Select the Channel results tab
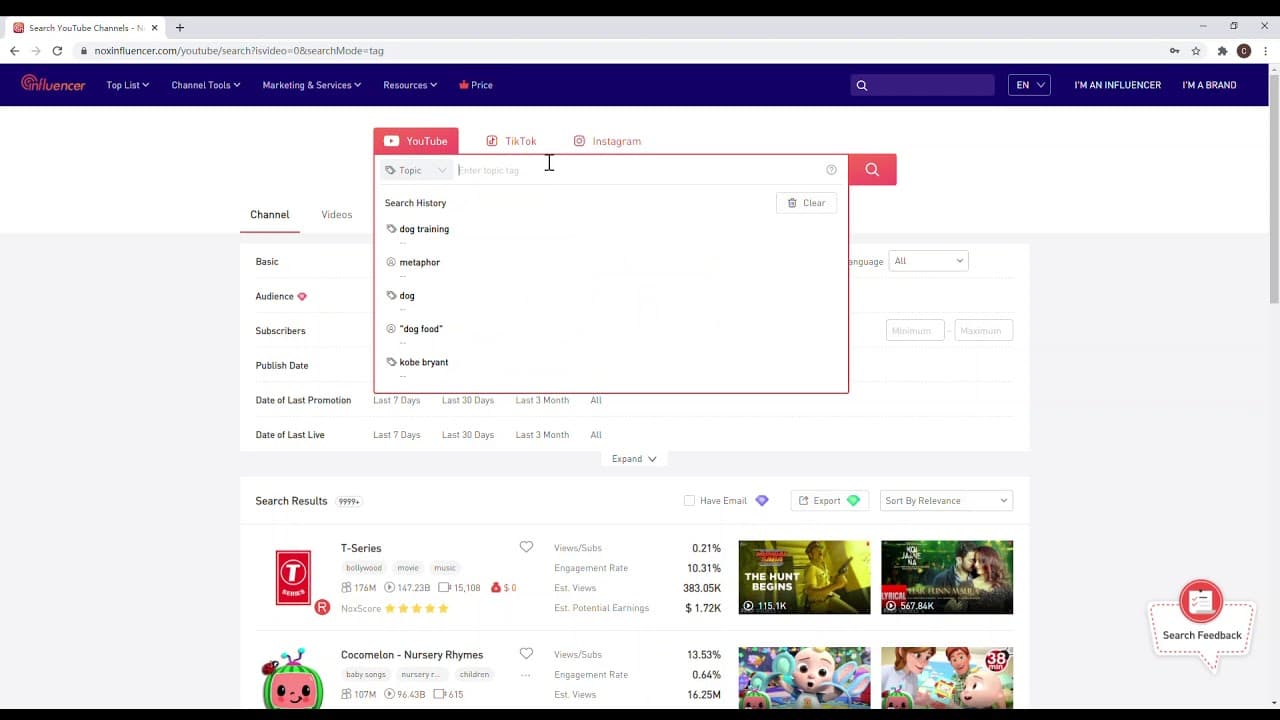Screen dimensions: 1280x720 coord(270,214)
